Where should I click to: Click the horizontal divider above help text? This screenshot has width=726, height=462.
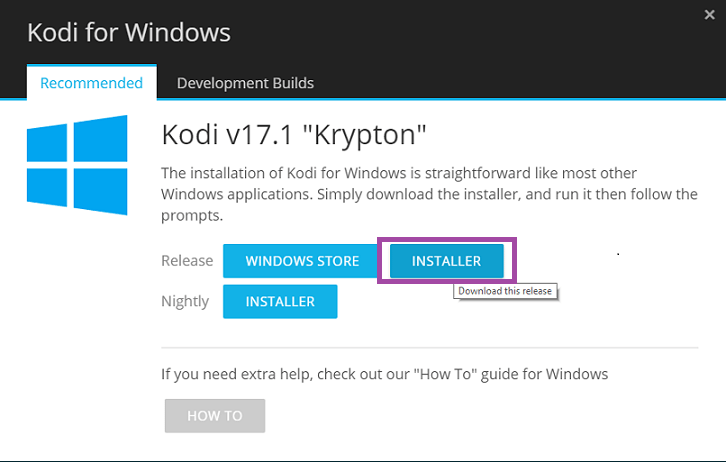(x=430, y=347)
